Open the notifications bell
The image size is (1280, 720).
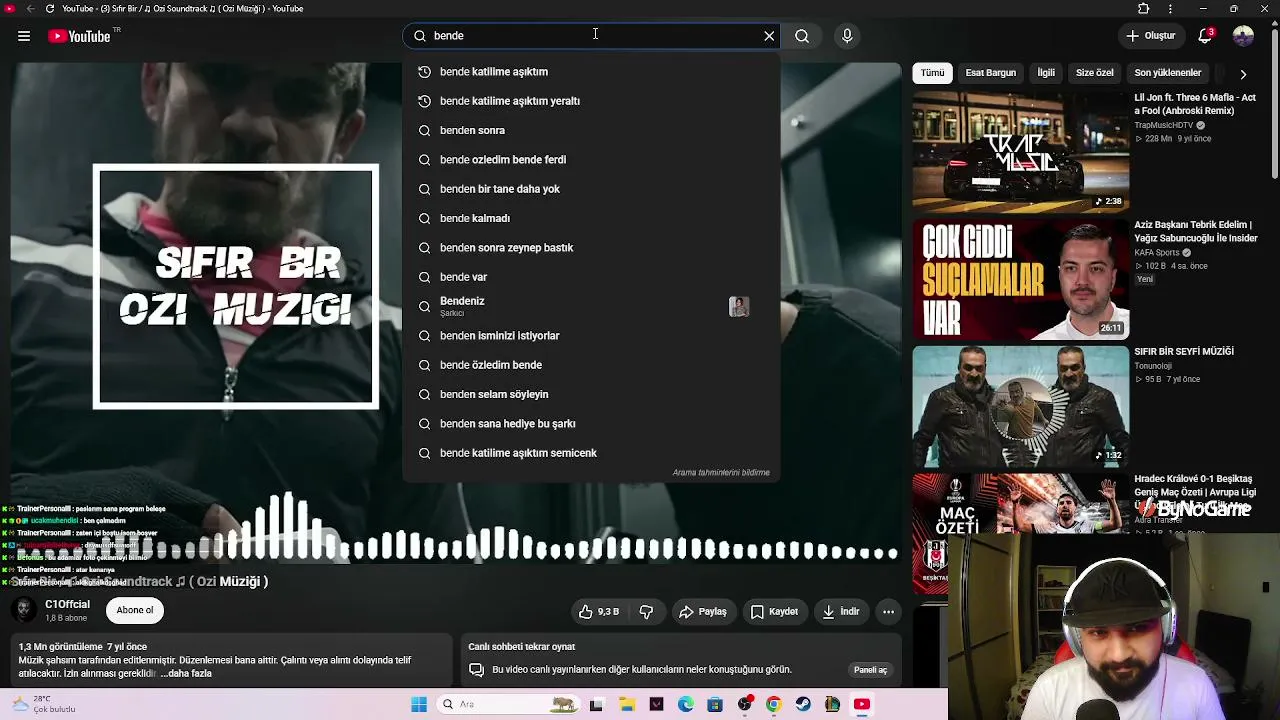coord(1206,36)
